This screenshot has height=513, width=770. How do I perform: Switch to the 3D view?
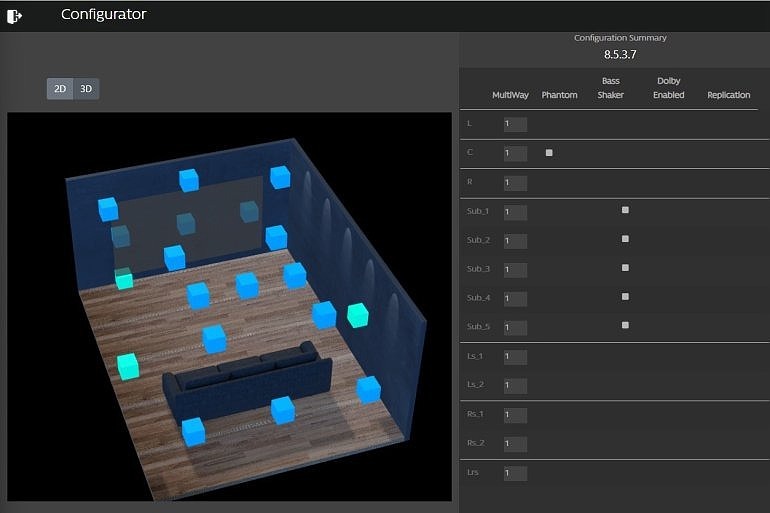(x=86, y=89)
